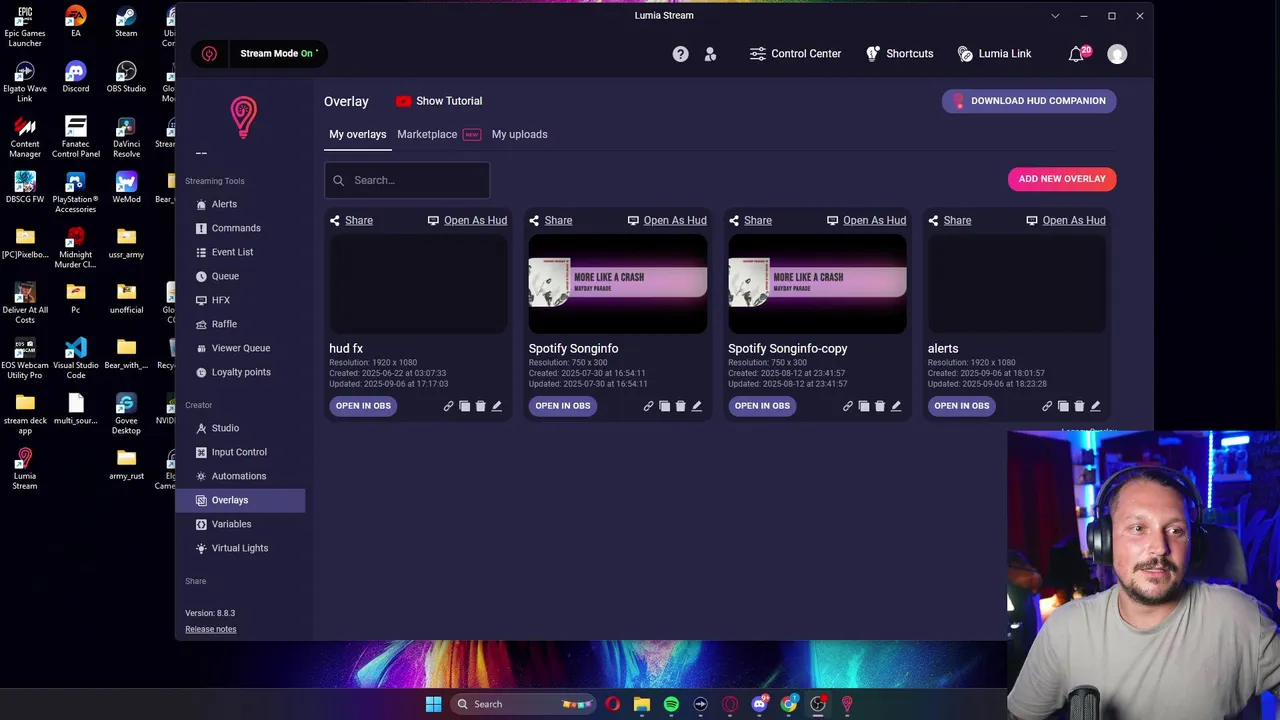Open Viewer Queue in the sidebar
Image resolution: width=1280 pixels, height=720 pixels.
point(240,348)
